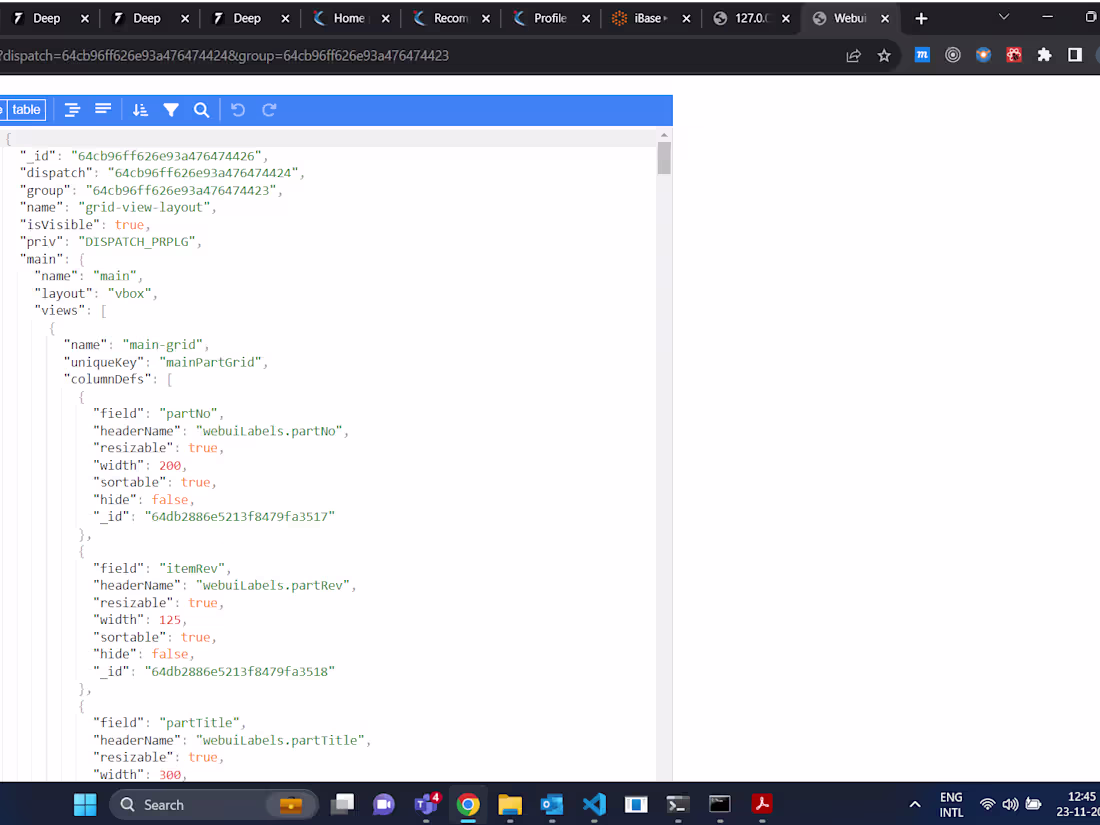Expand hidden icons in the system tray

914,804
